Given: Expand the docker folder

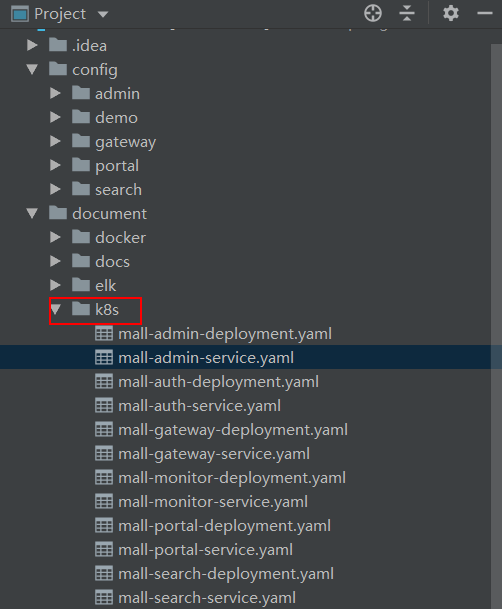Looking at the screenshot, I should 56,237.
